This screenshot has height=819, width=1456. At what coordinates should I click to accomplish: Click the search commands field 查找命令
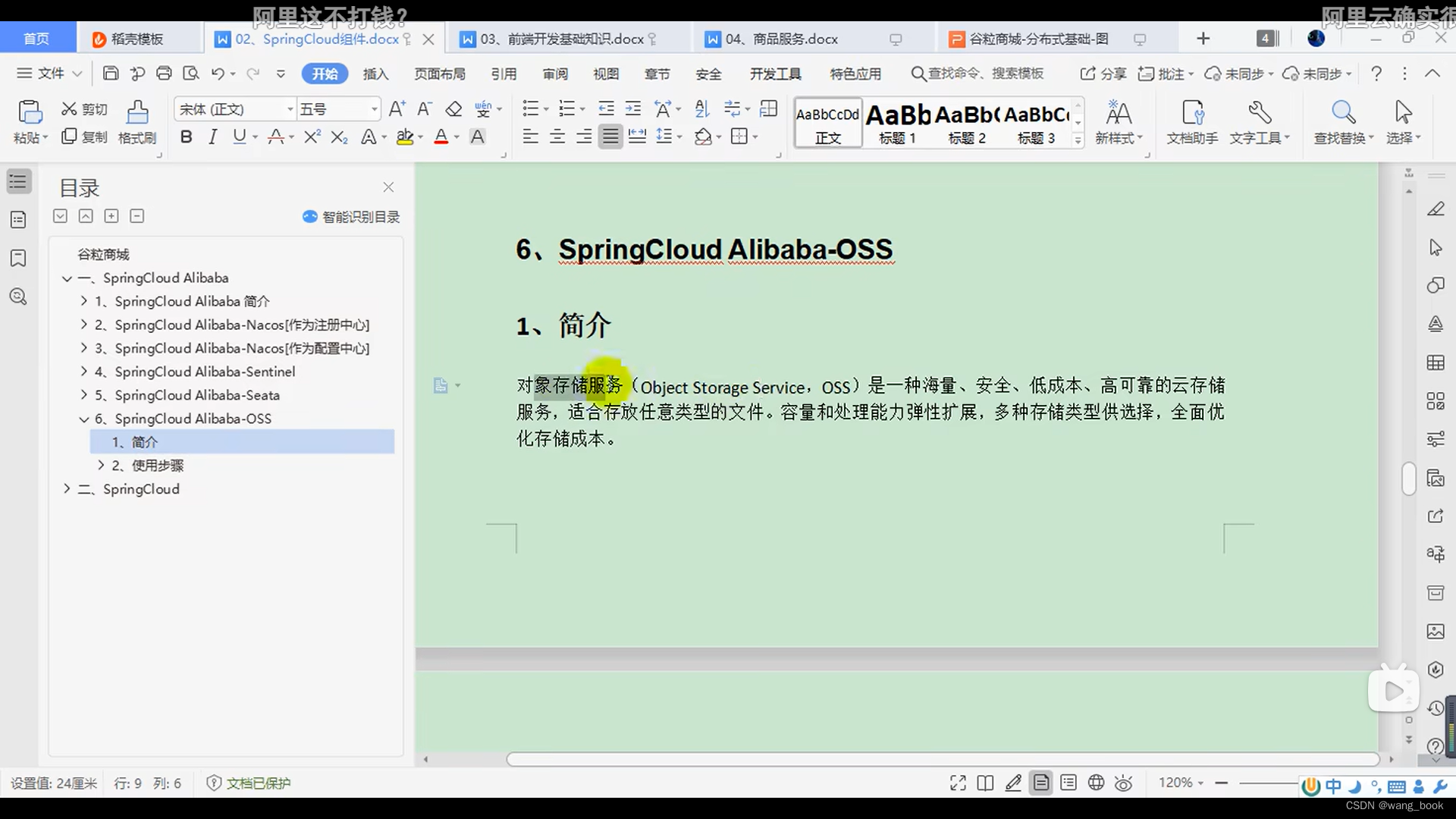pyautogui.click(x=978, y=74)
